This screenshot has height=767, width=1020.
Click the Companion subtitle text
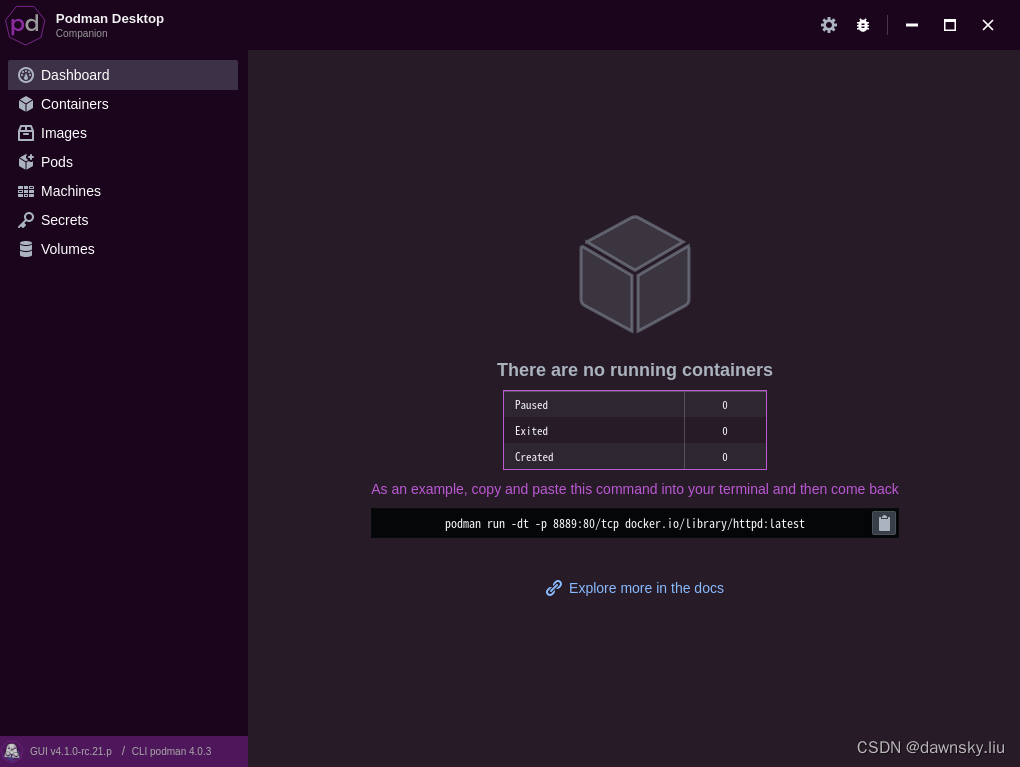pyautogui.click(x=81, y=33)
